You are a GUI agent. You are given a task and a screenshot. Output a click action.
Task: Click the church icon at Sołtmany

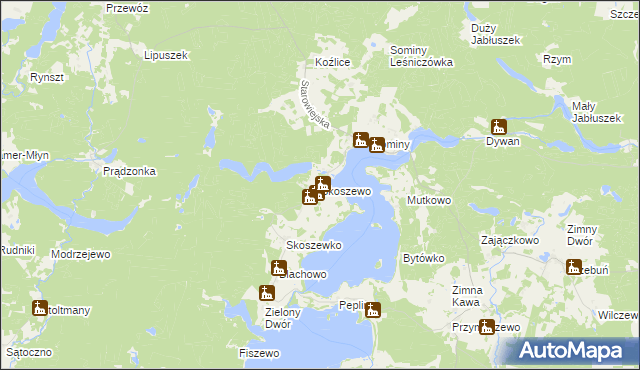[x=40, y=308]
